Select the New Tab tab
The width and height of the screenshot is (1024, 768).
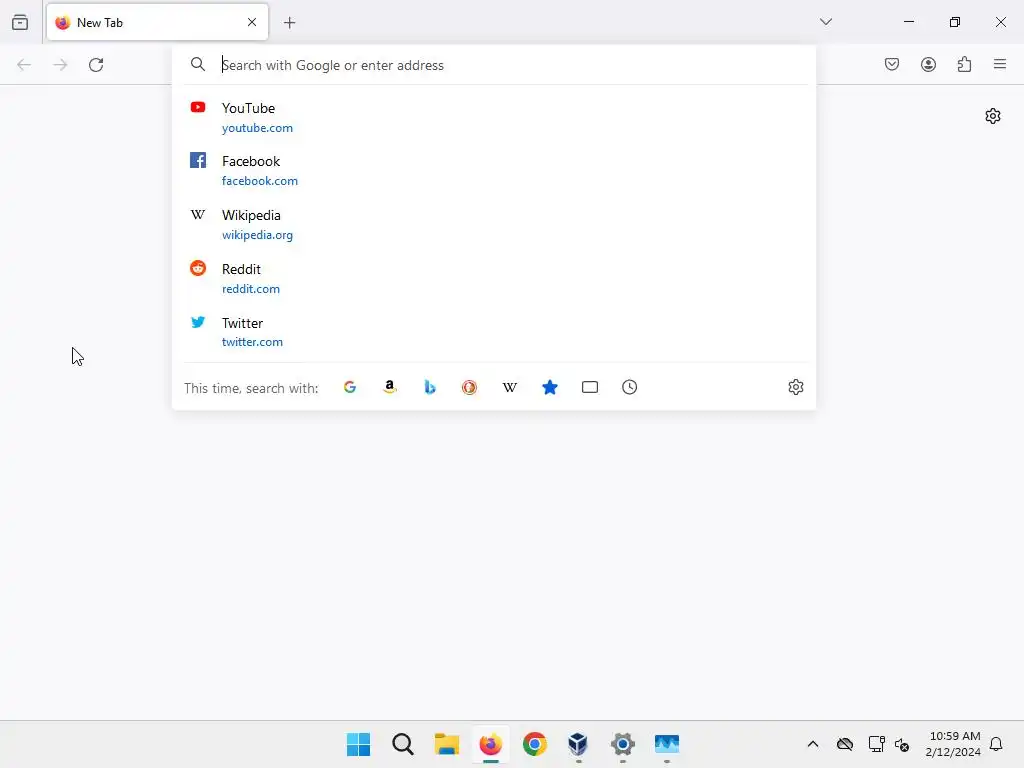[x=157, y=22]
